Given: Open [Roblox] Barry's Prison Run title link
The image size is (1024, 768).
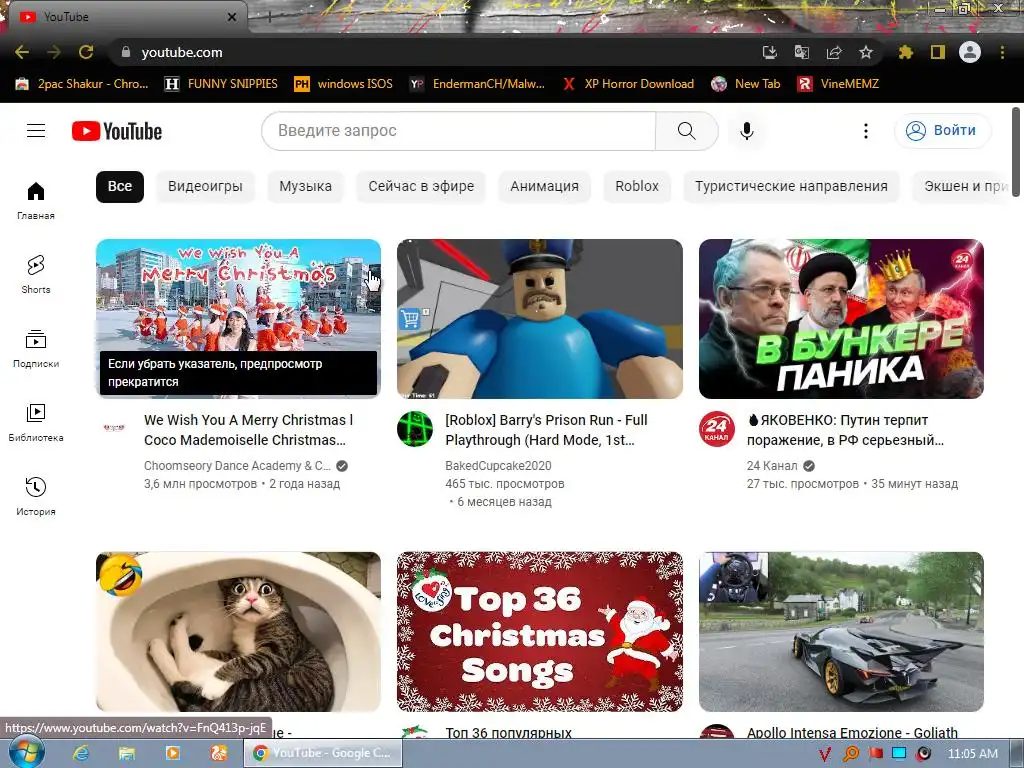Looking at the screenshot, I should click(x=547, y=430).
